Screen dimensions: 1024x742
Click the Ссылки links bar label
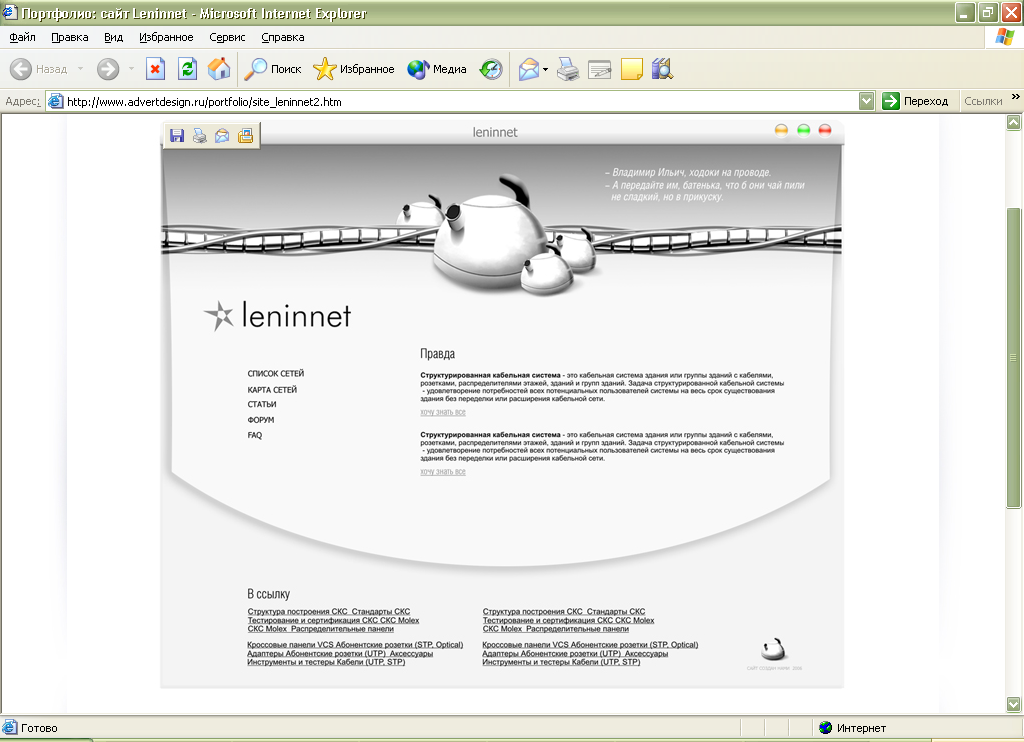(x=983, y=101)
